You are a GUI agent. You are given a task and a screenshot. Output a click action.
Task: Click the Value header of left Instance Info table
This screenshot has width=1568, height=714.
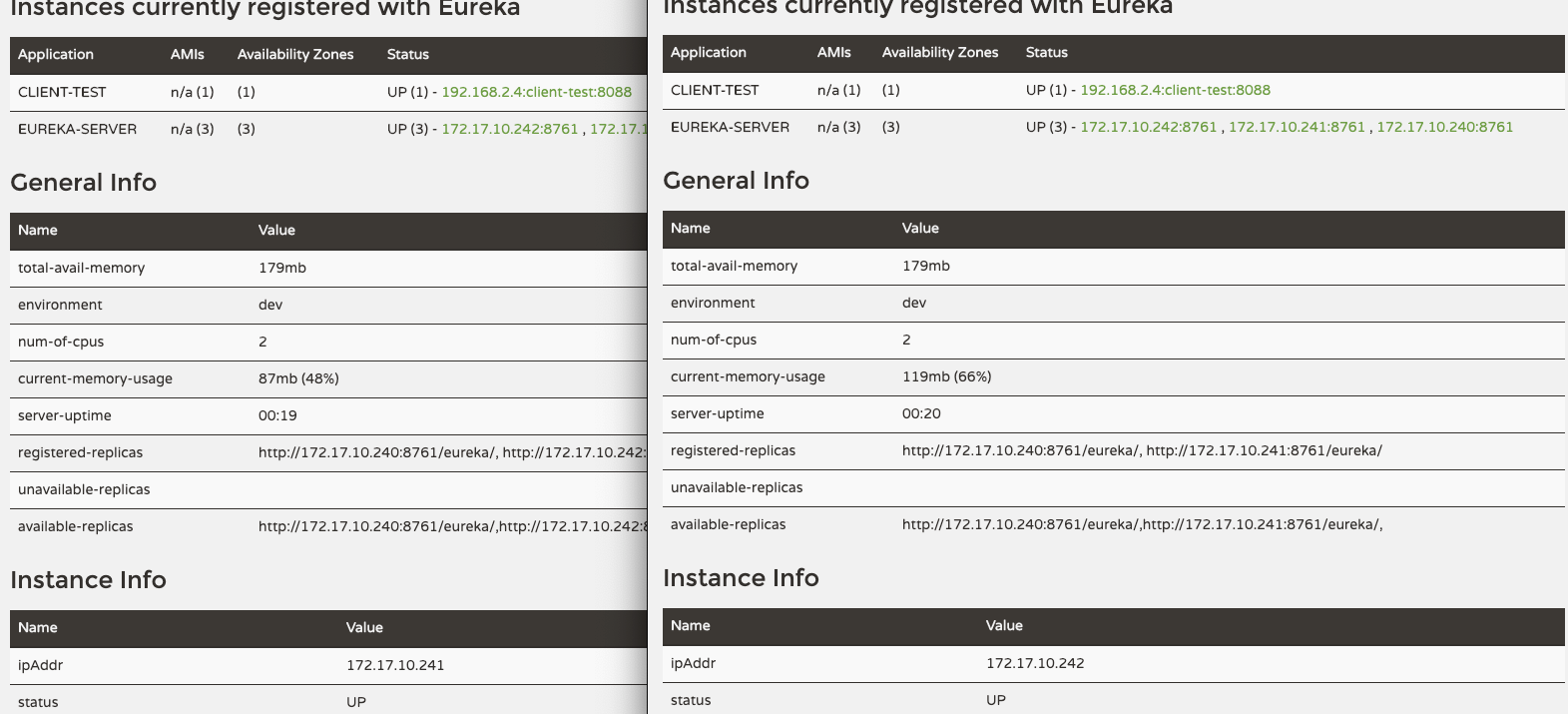click(364, 628)
